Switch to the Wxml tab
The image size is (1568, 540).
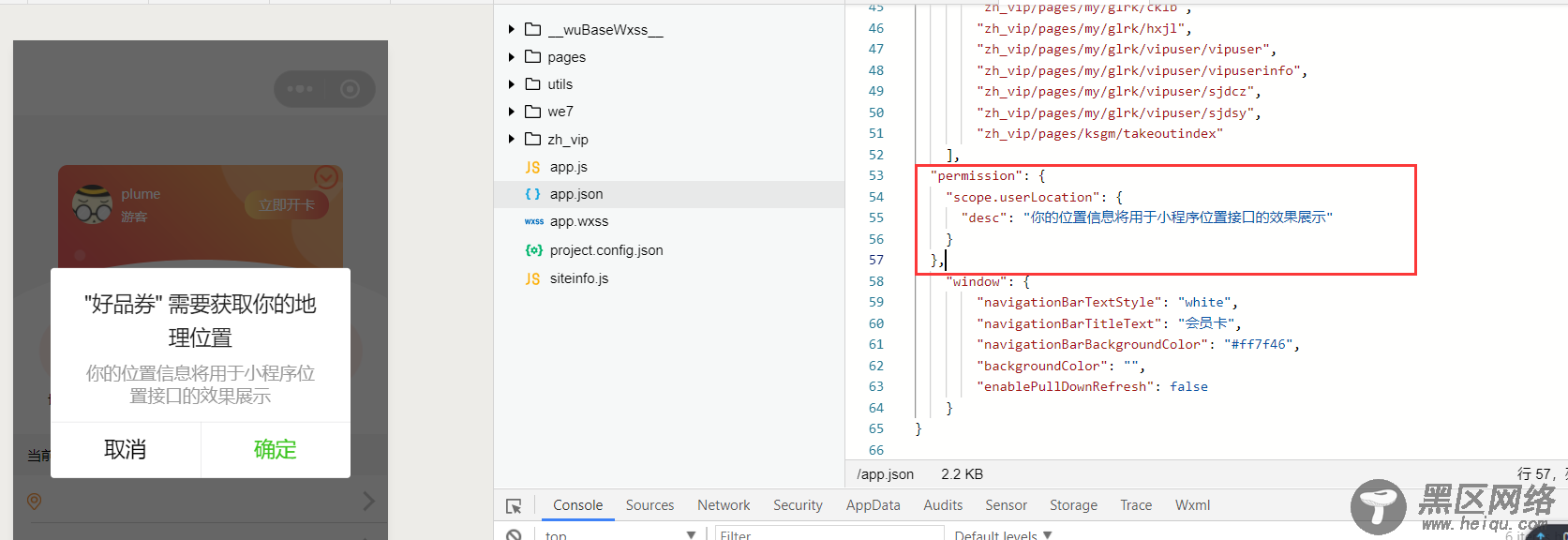coord(1192,505)
